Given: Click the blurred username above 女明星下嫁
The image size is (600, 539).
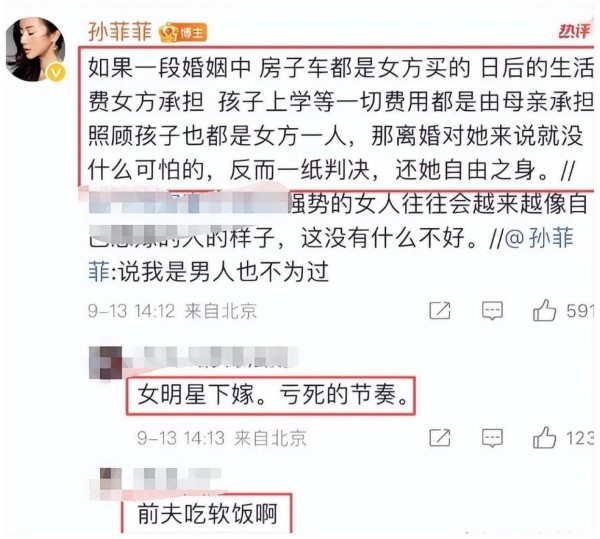Looking at the screenshot, I should coord(211,357).
